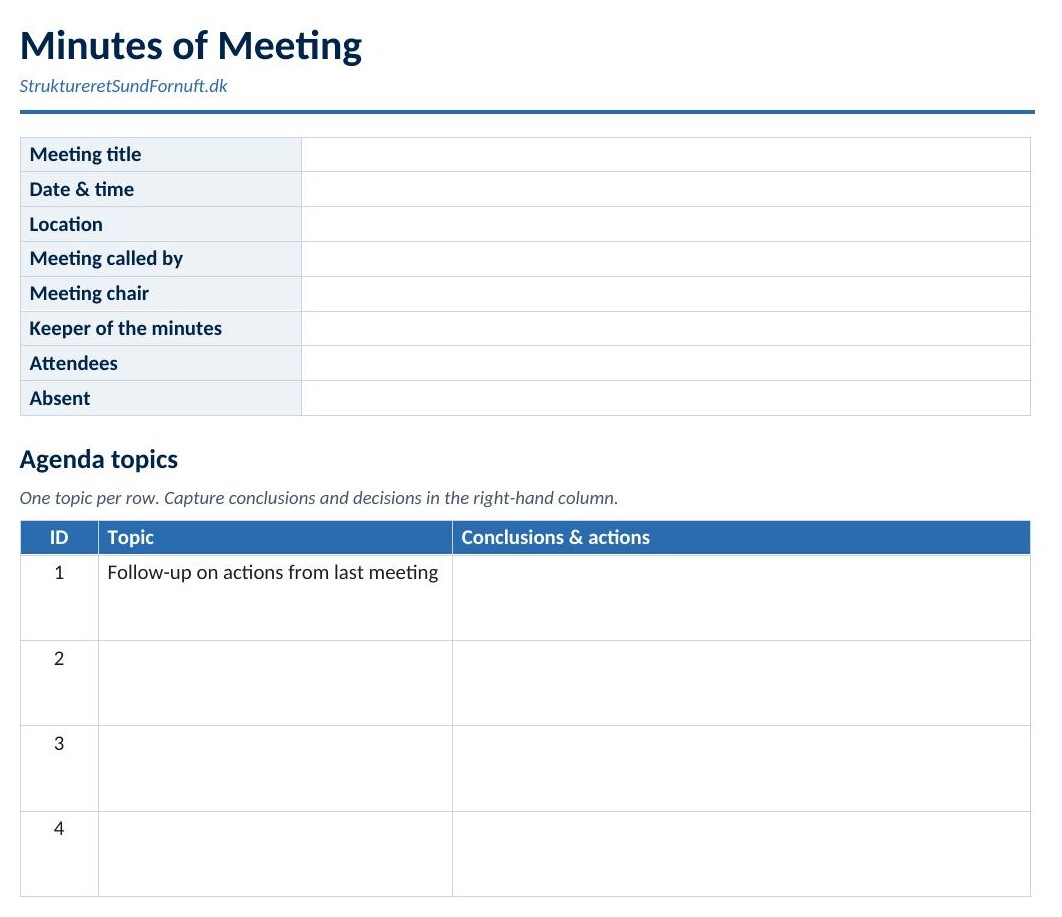Image resolution: width=1062 pixels, height=917 pixels.
Task: Select the Conclusions cell in row 3
Action: tap(741, 769)
